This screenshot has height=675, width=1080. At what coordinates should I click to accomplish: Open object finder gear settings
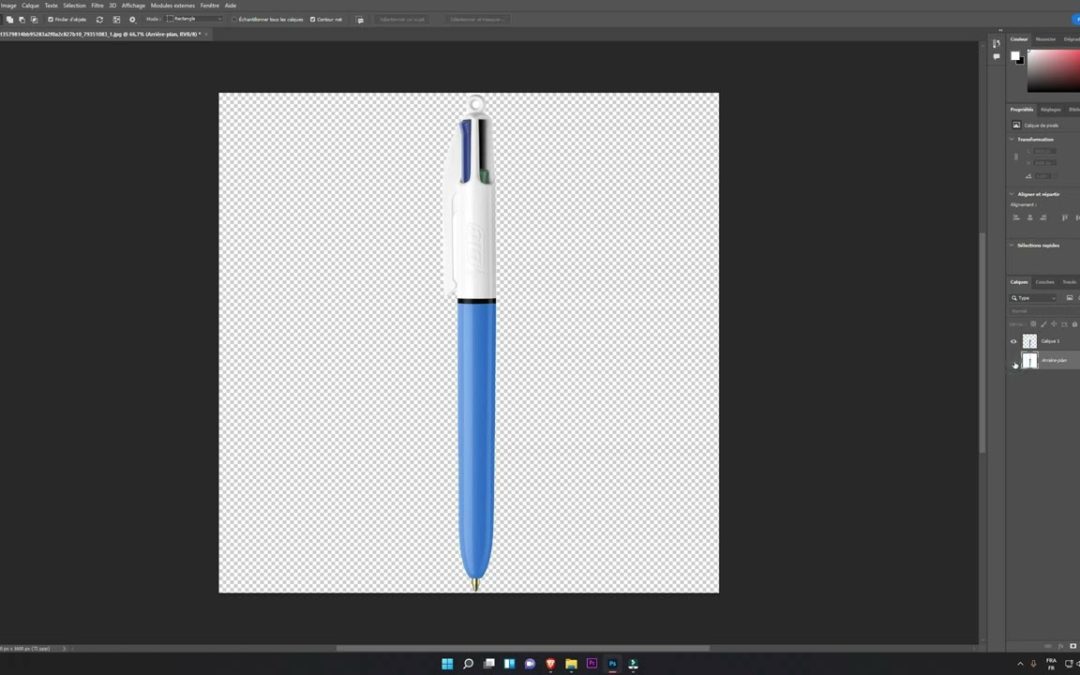(x=132, y=19)
